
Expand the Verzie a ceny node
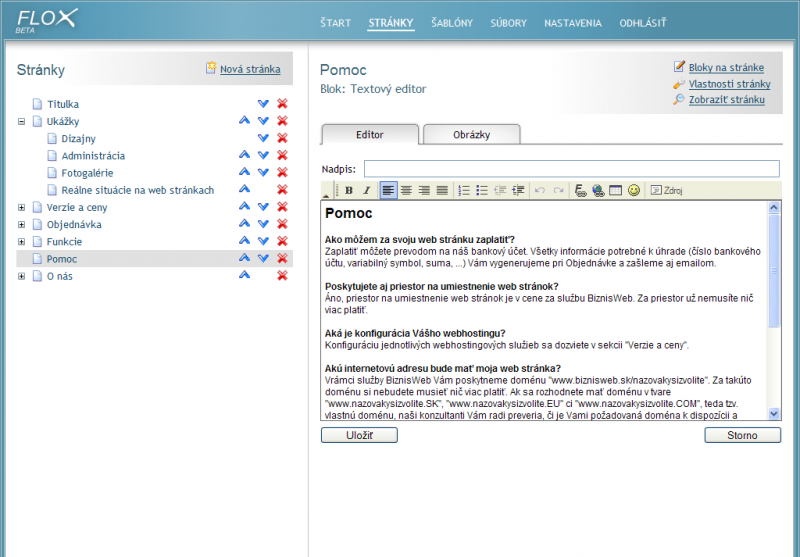point(21,207)
